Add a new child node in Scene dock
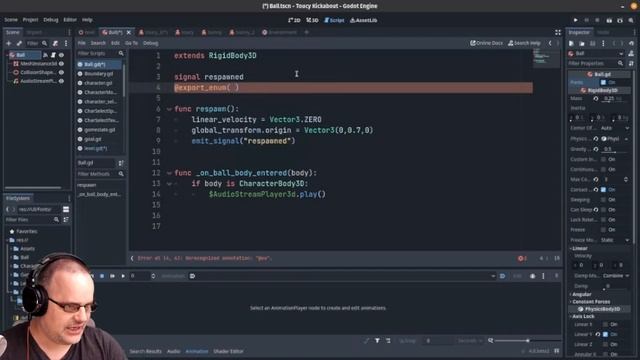Image resolution: width=640 pixels, height=360 pixels. point(9,43)
